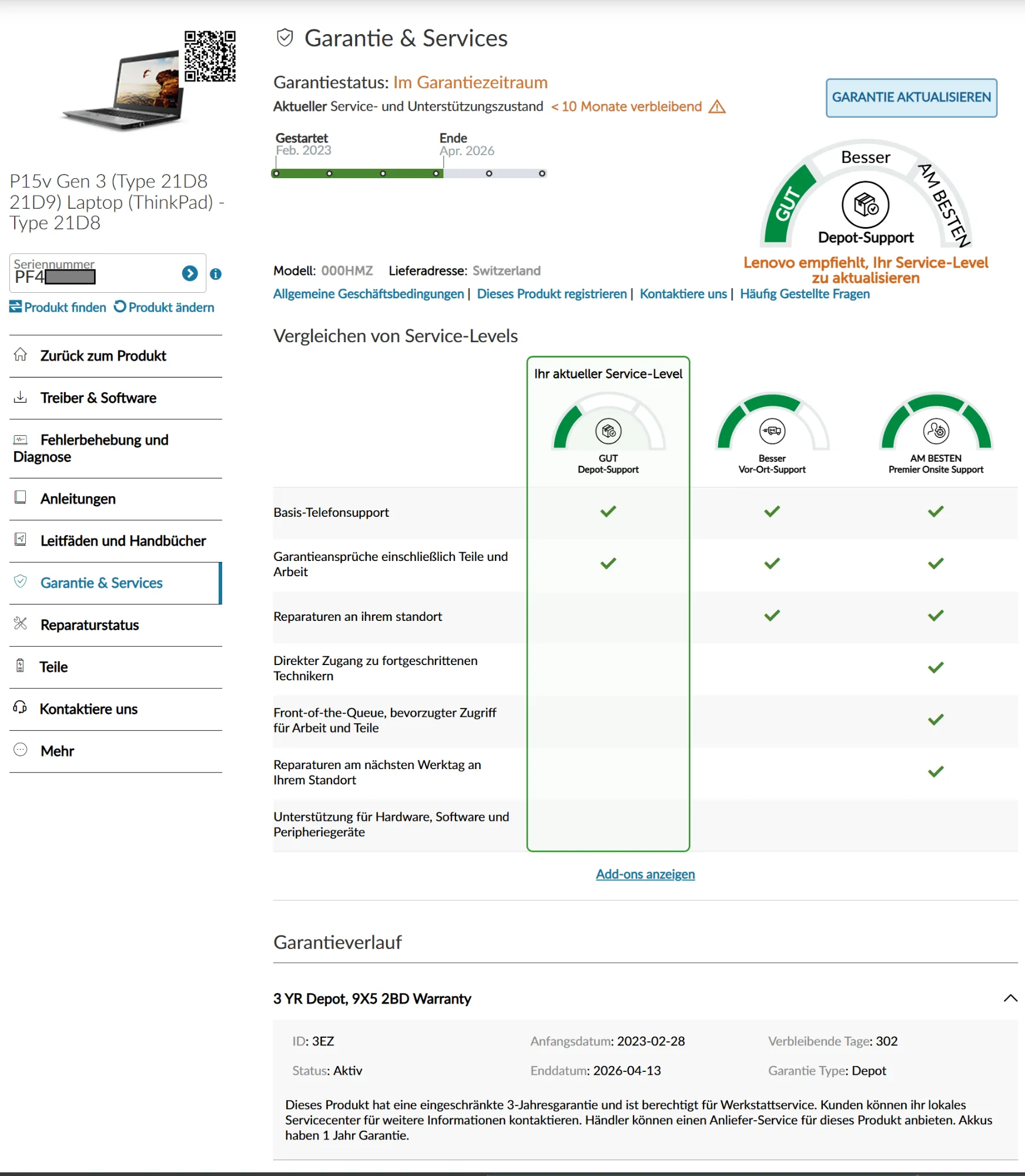Click the parts icon beside Teile

coord(21,666)
